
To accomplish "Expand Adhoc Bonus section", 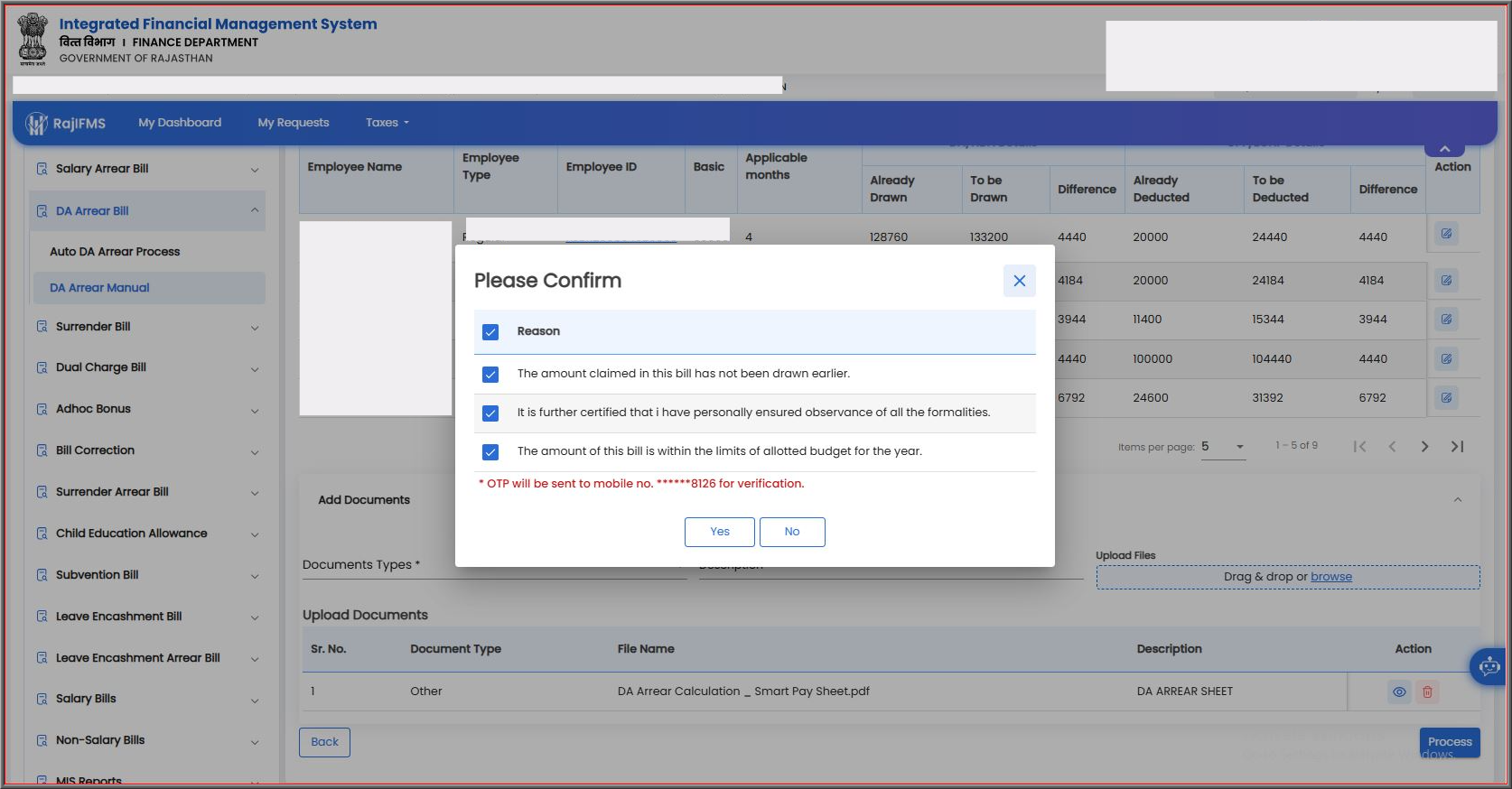I will (x=147, y=409).
